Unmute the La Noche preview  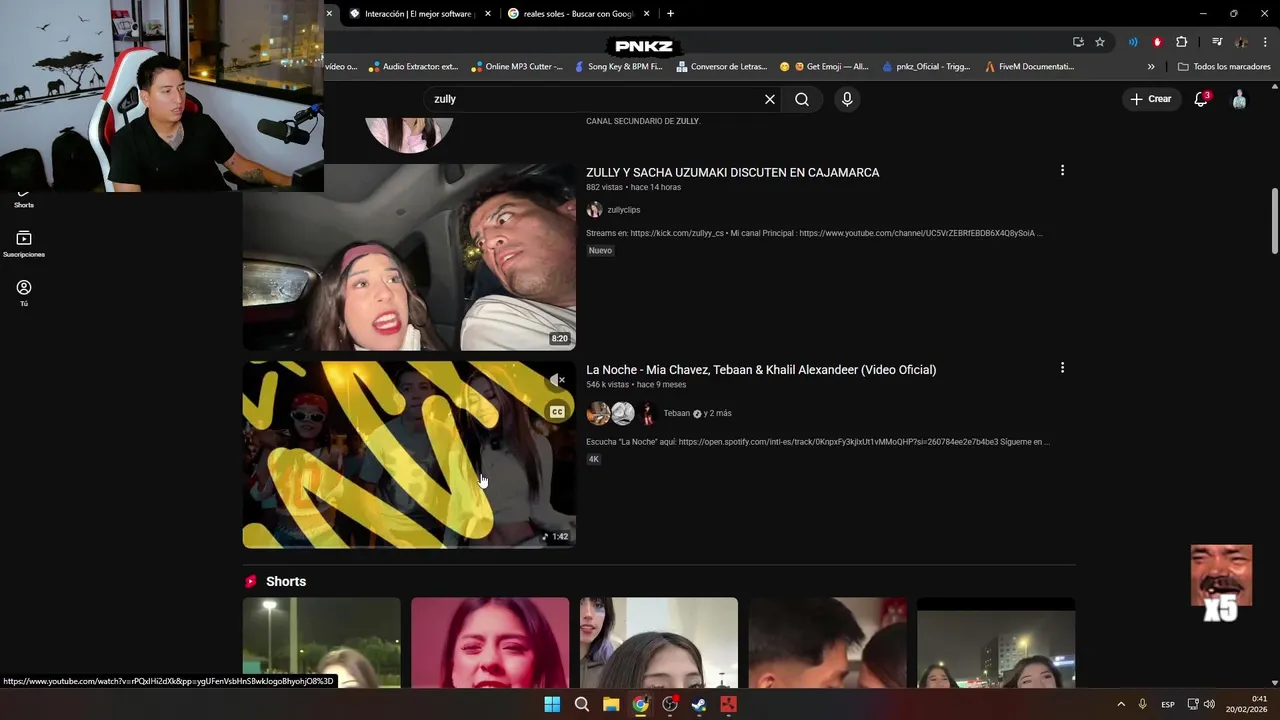(557, 380)
